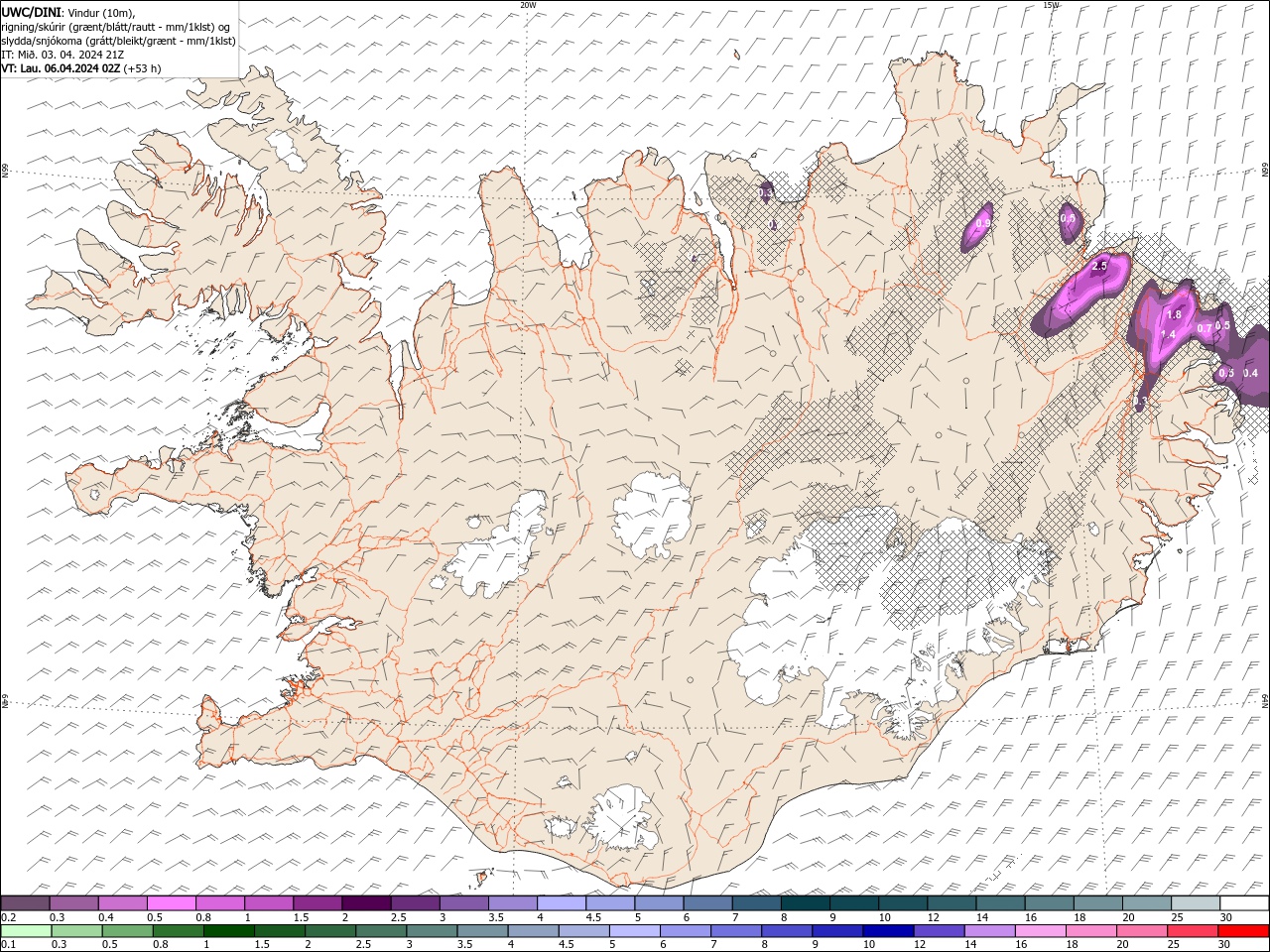Click the light pink 16 swatch in lower legend

pos(1041,931)
